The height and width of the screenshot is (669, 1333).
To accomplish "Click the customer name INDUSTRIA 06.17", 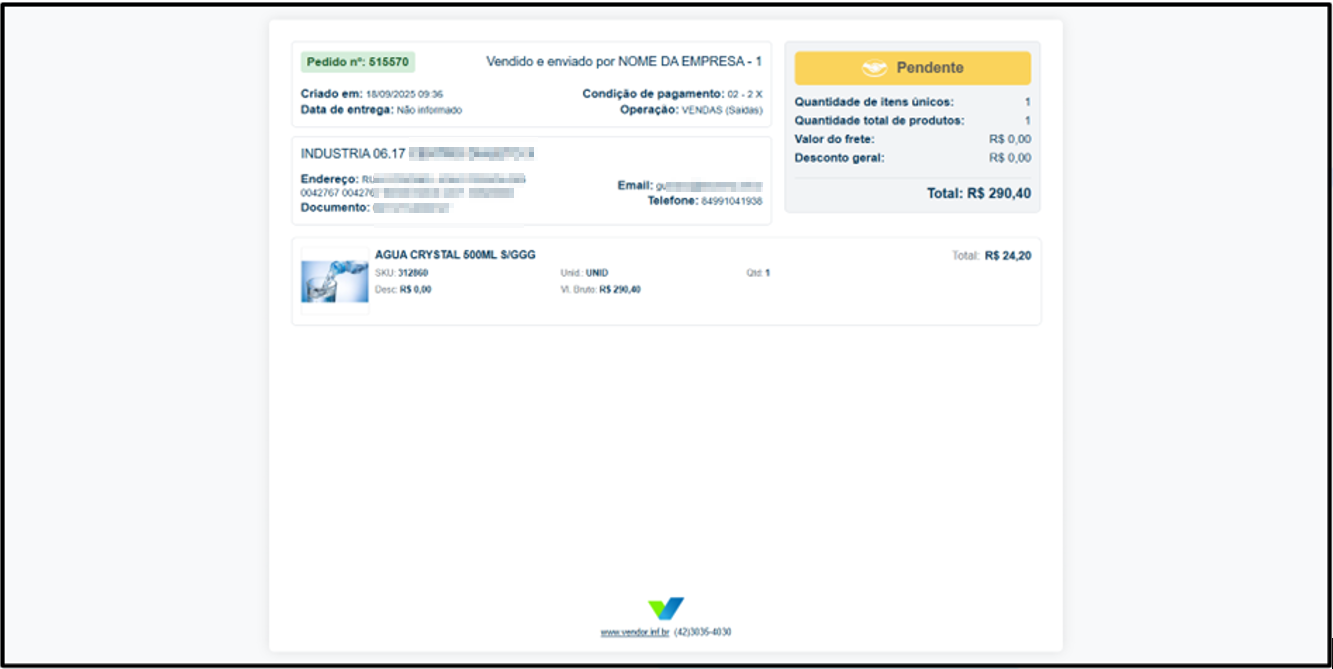I will tap(353, 154).
